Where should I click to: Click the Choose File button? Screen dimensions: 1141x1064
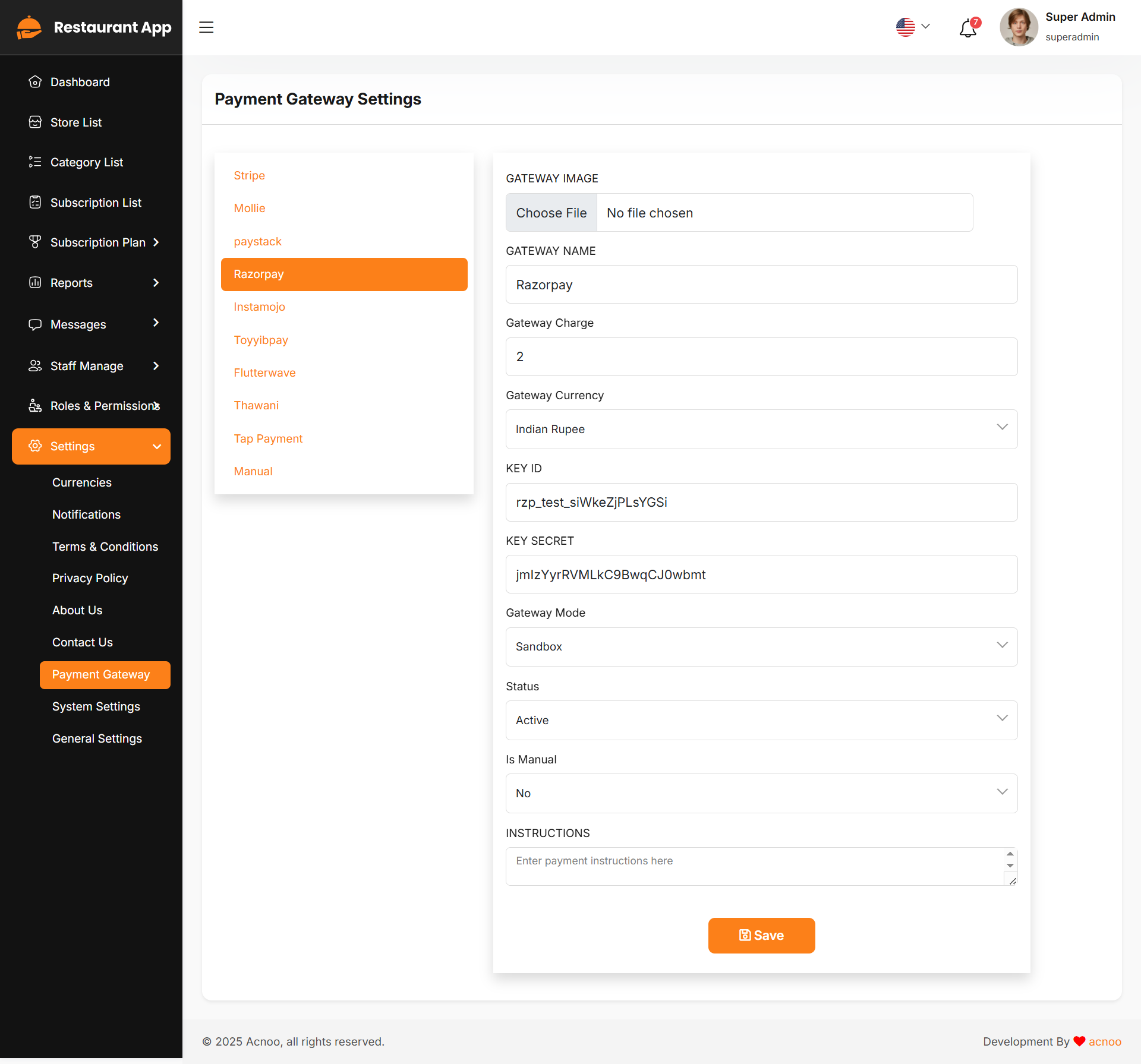click(x=551, y=213)
